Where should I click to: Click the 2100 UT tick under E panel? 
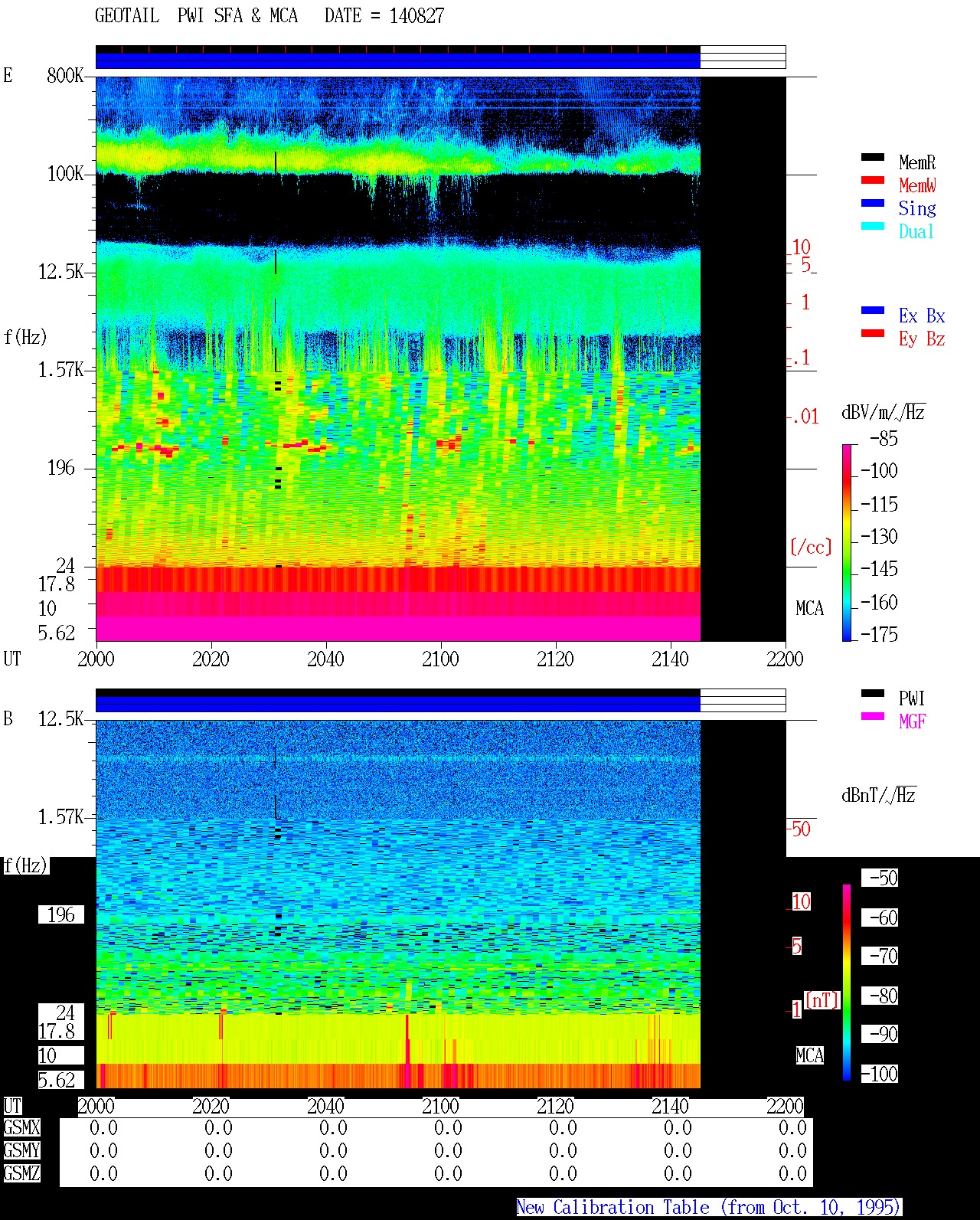(x=440, y=659)
